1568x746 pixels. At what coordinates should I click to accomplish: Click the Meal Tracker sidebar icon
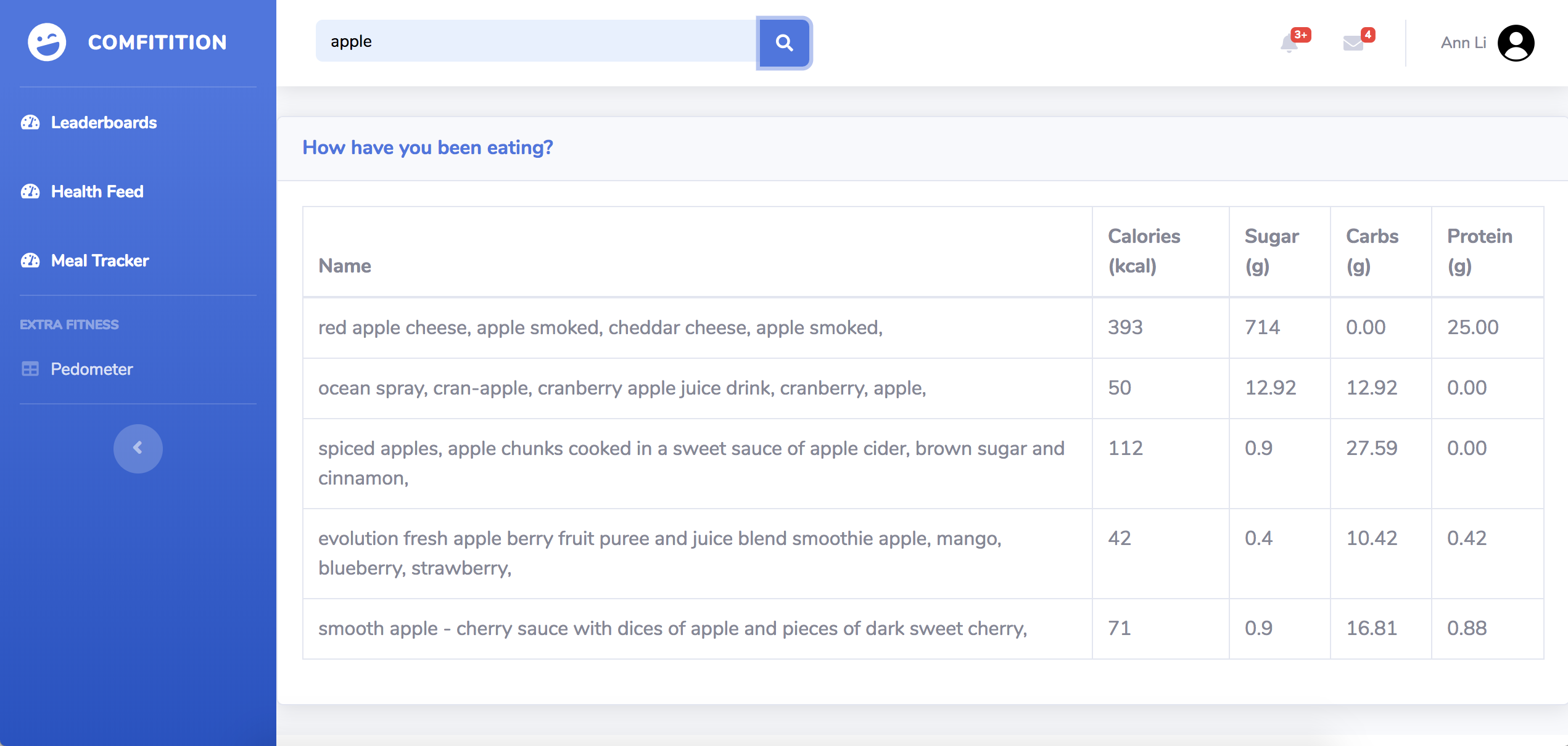[x=30, y=261]
